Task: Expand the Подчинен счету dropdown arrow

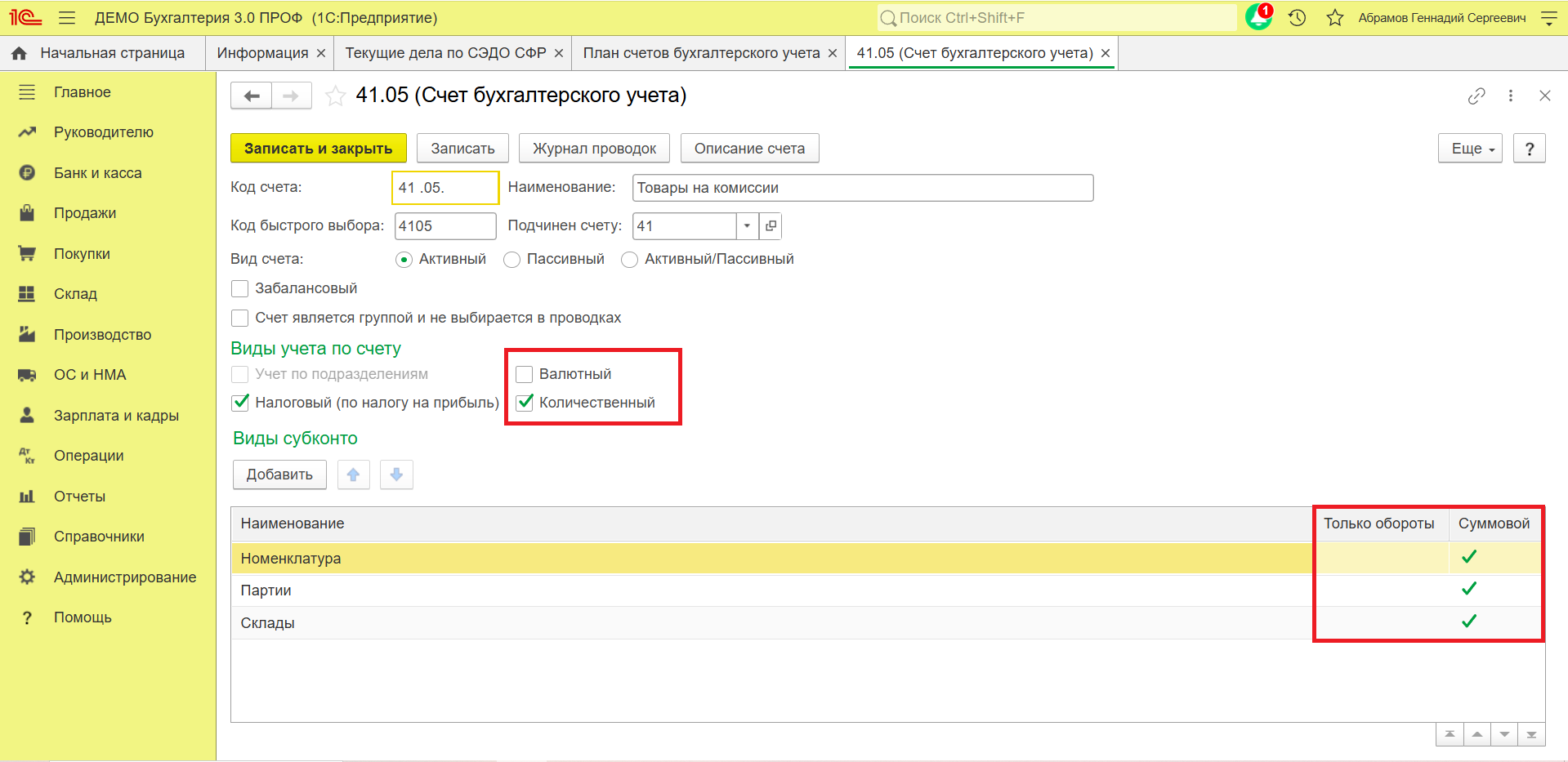Action: [x=747, y=226]
